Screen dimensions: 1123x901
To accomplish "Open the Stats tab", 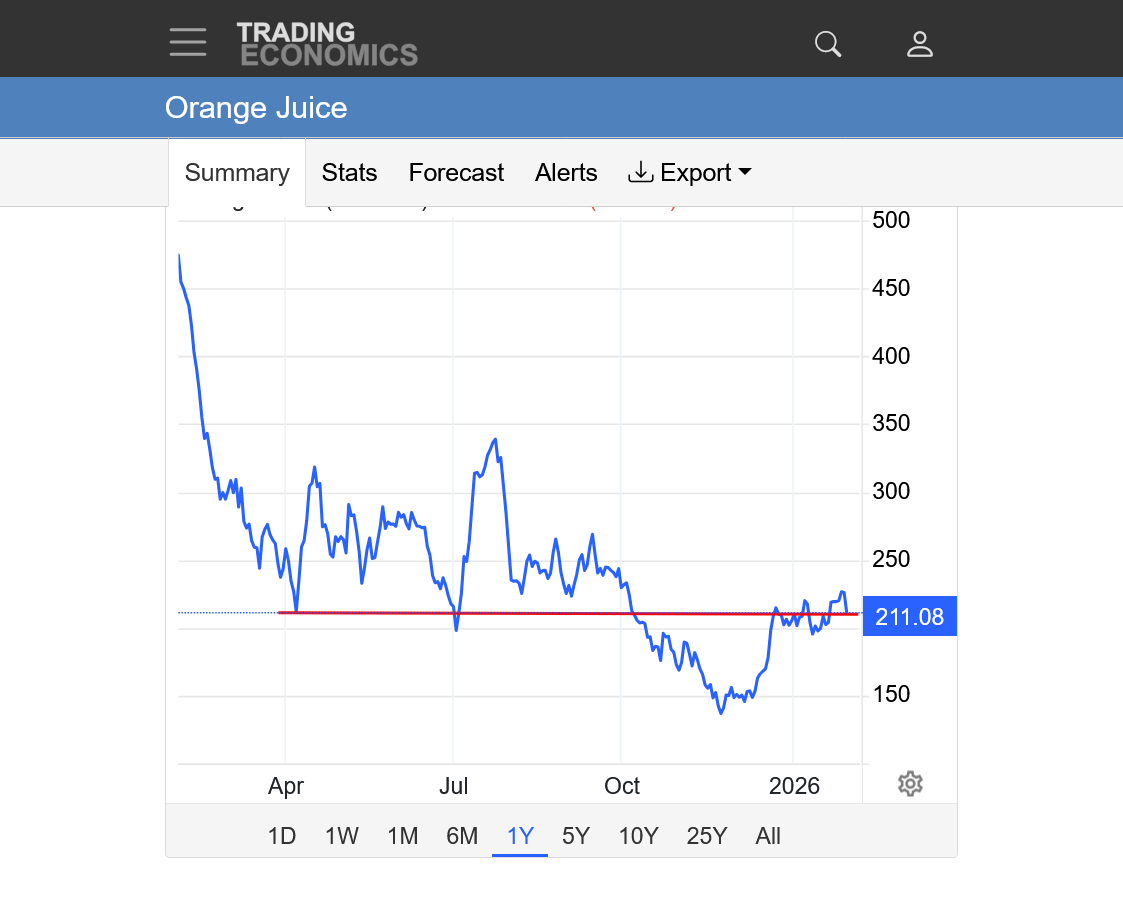I will (349, 173).
